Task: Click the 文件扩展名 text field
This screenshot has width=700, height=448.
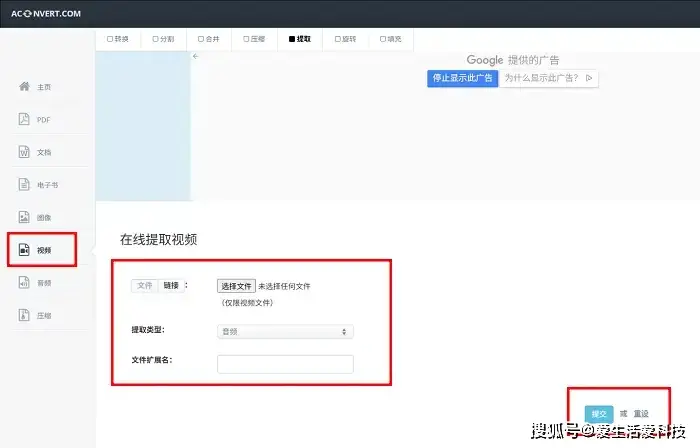Action: (285, 364)
